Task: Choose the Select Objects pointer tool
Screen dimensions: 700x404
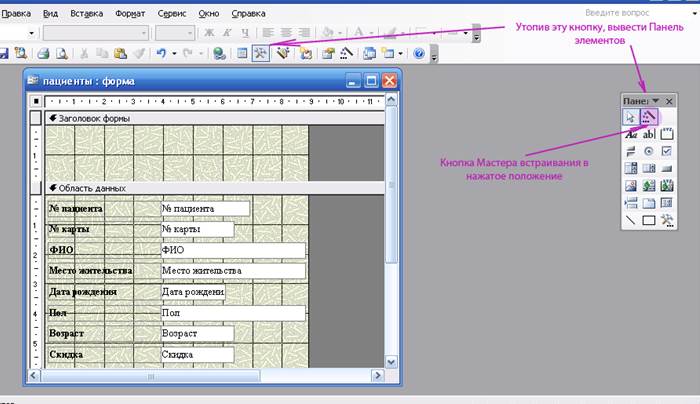Action: (631, 117)
